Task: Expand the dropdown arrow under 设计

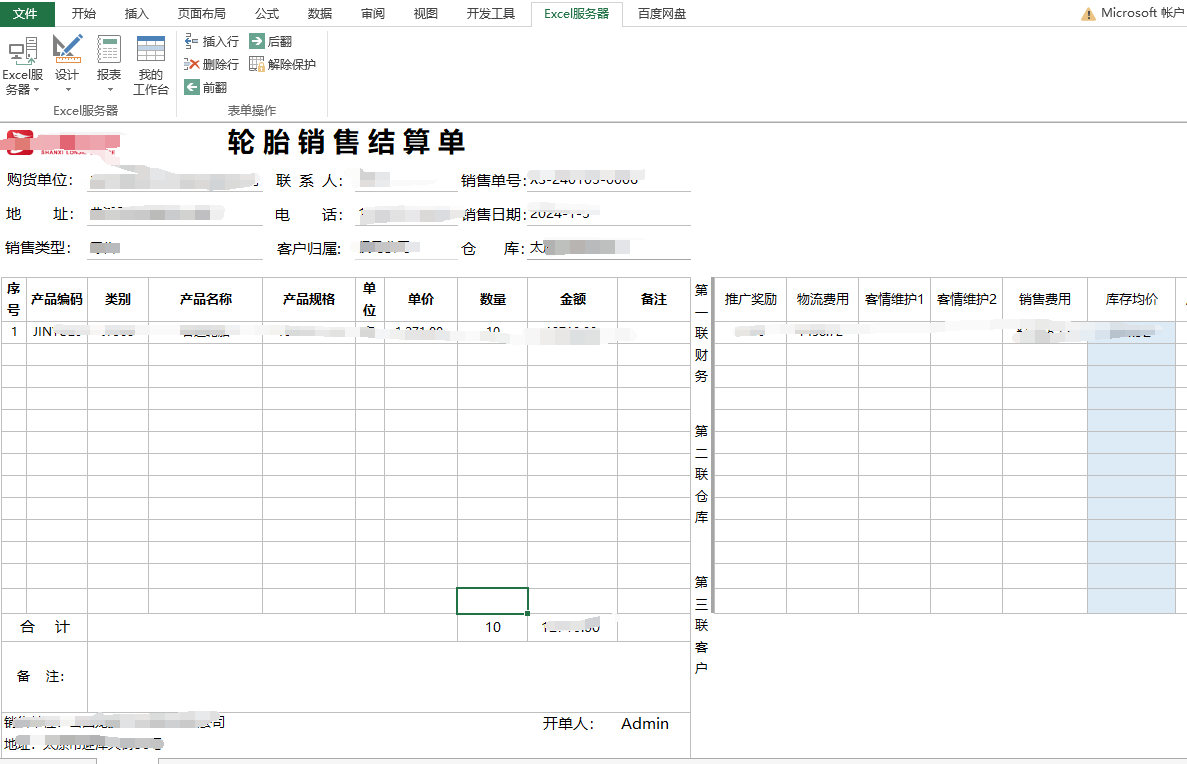Action: (67, 90)
